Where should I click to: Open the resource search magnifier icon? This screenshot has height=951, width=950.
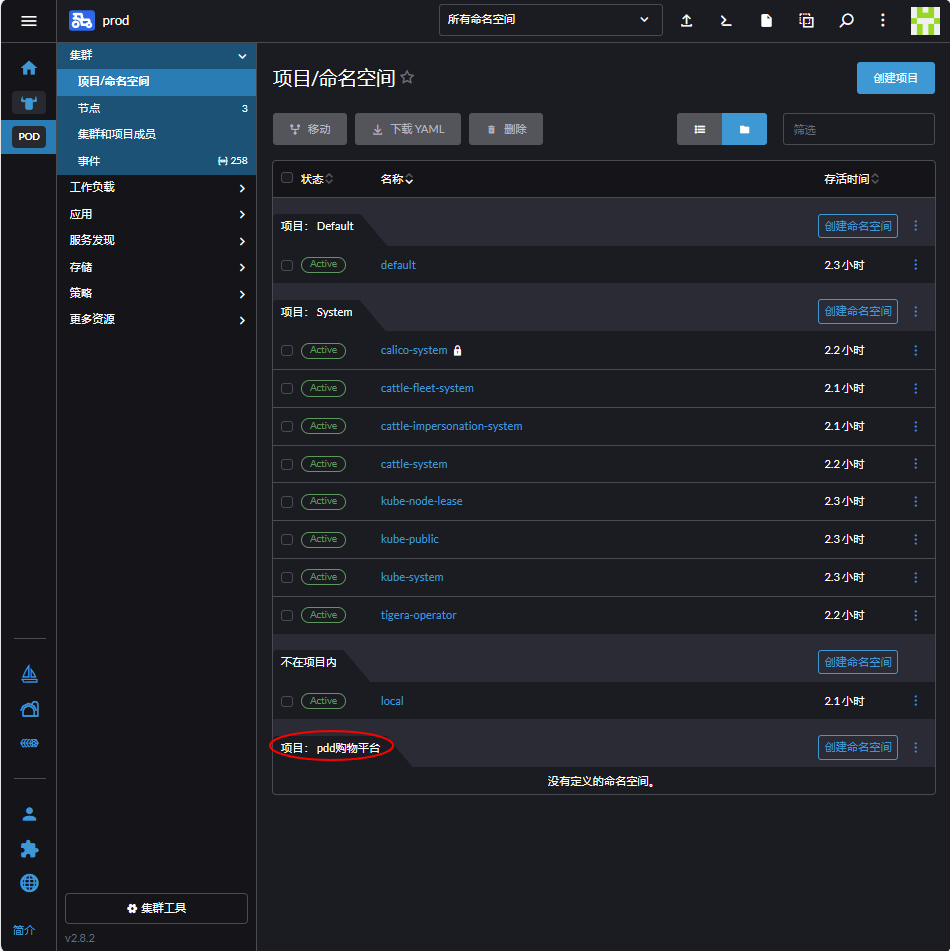[846, 20]
